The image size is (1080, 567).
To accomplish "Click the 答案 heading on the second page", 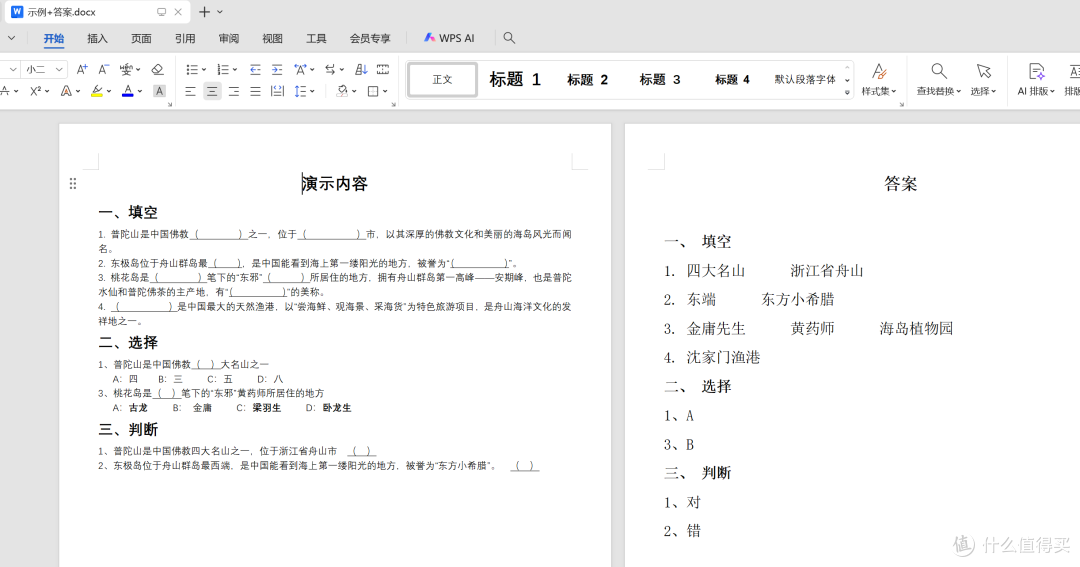I will [x=900, y=184].
